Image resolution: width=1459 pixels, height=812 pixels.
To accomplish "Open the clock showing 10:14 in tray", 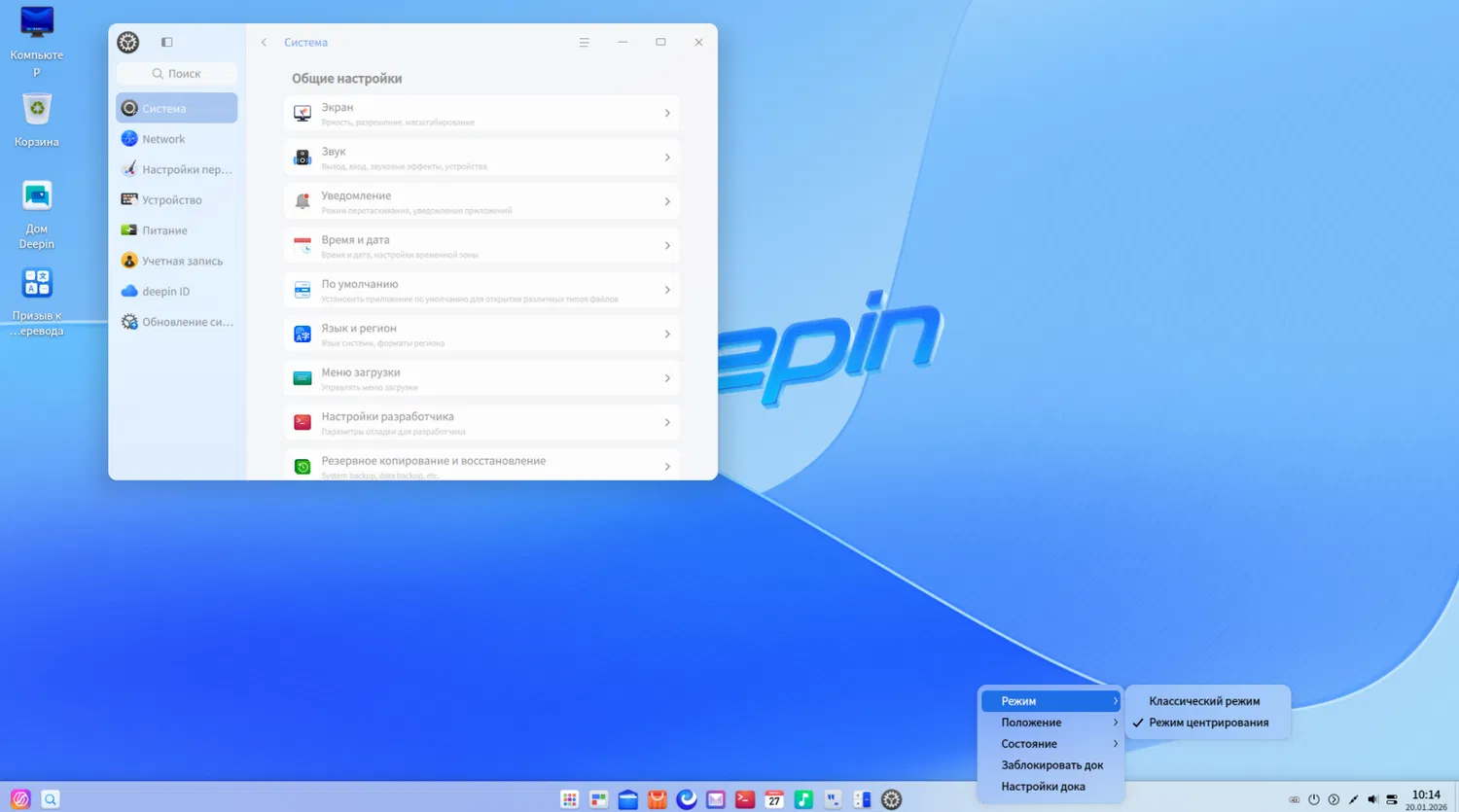I will 1426,799.
